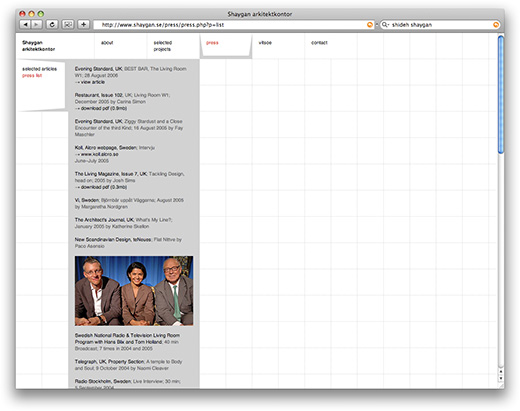Viewport: 520px width, 411px height.
Task: Reload the page with the refresh icon
Action: click(x=52, y=24)
